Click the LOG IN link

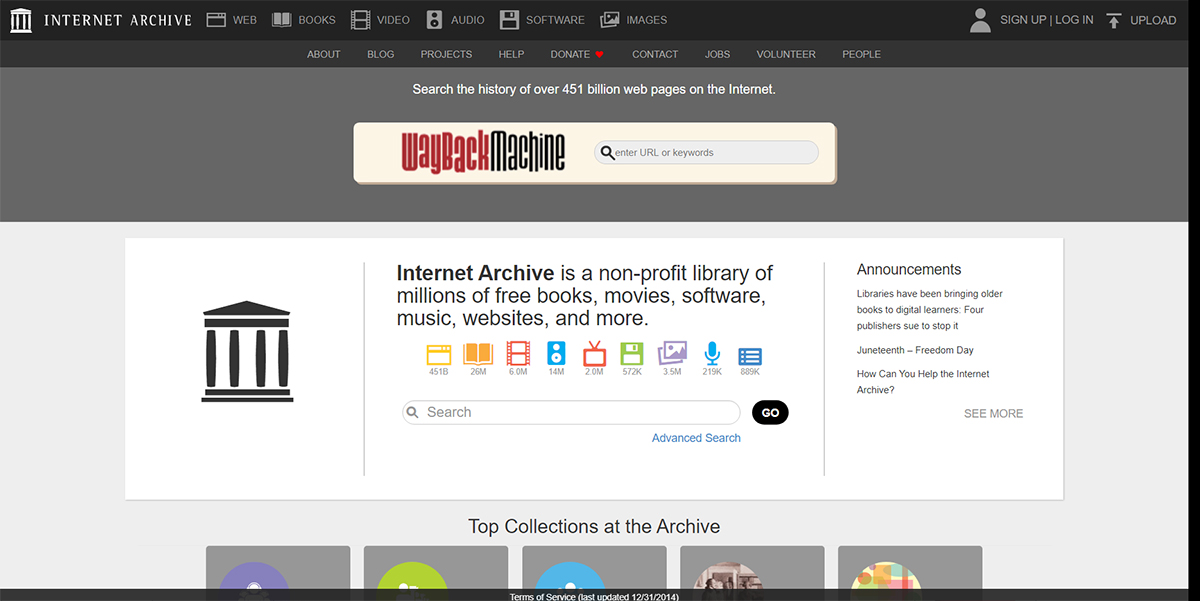[1074, 20]
